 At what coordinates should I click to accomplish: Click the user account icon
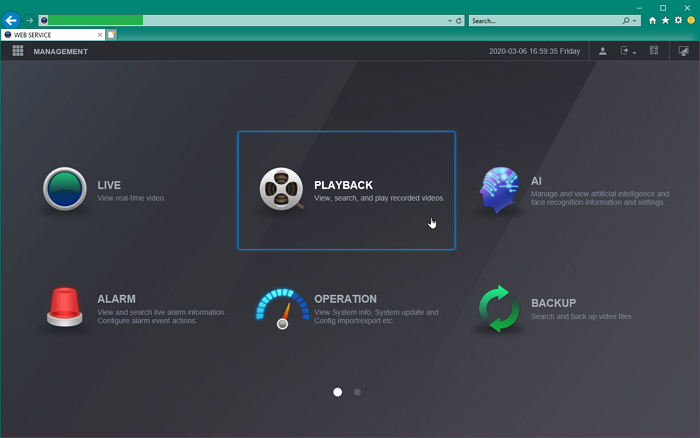click(x=602, y=51)
